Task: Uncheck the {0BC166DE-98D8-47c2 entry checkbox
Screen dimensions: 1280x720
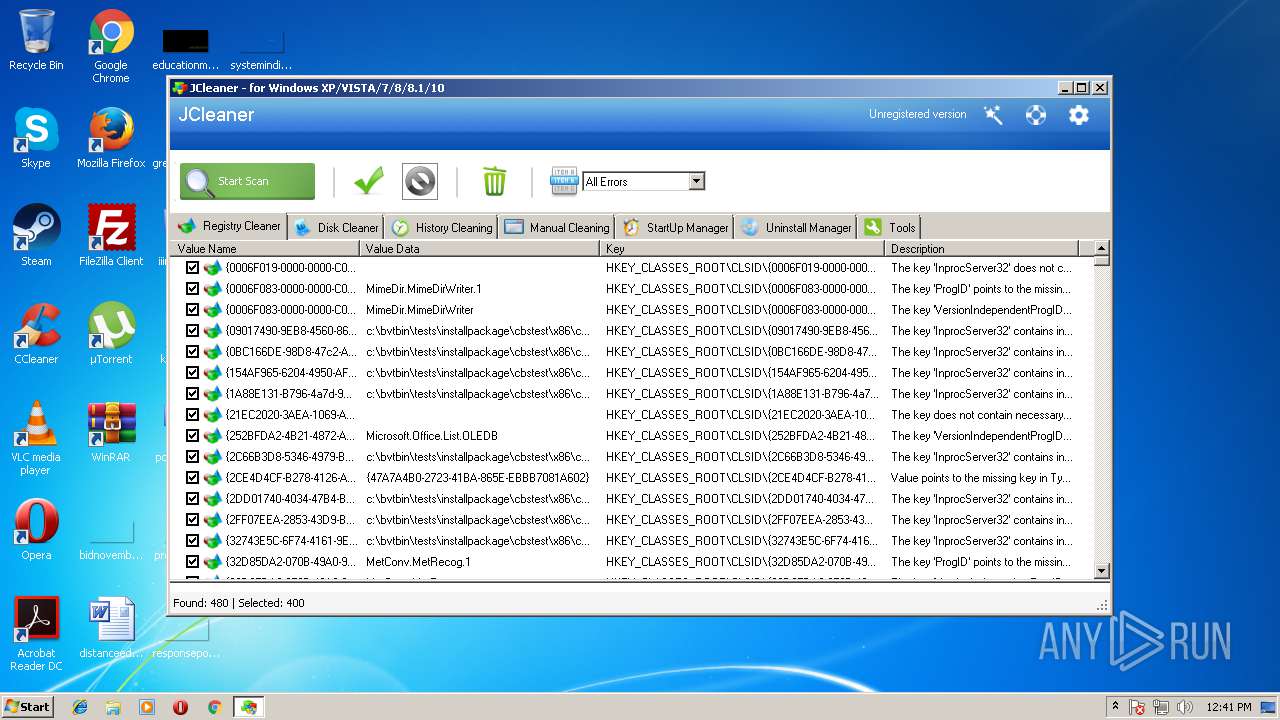Action: click(x=193, y=351)
